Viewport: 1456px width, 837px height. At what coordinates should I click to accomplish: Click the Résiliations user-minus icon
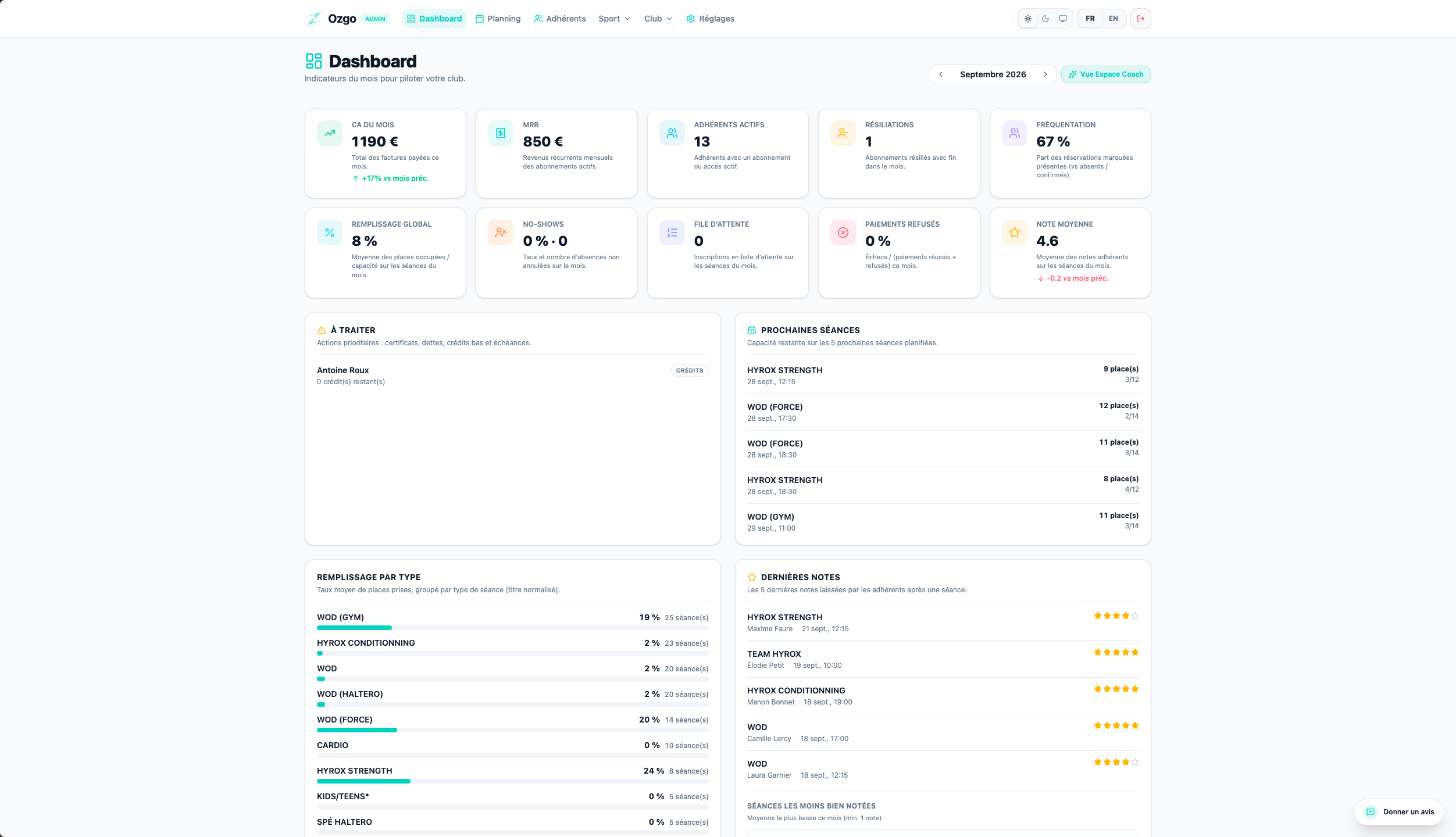click(843, 133)
